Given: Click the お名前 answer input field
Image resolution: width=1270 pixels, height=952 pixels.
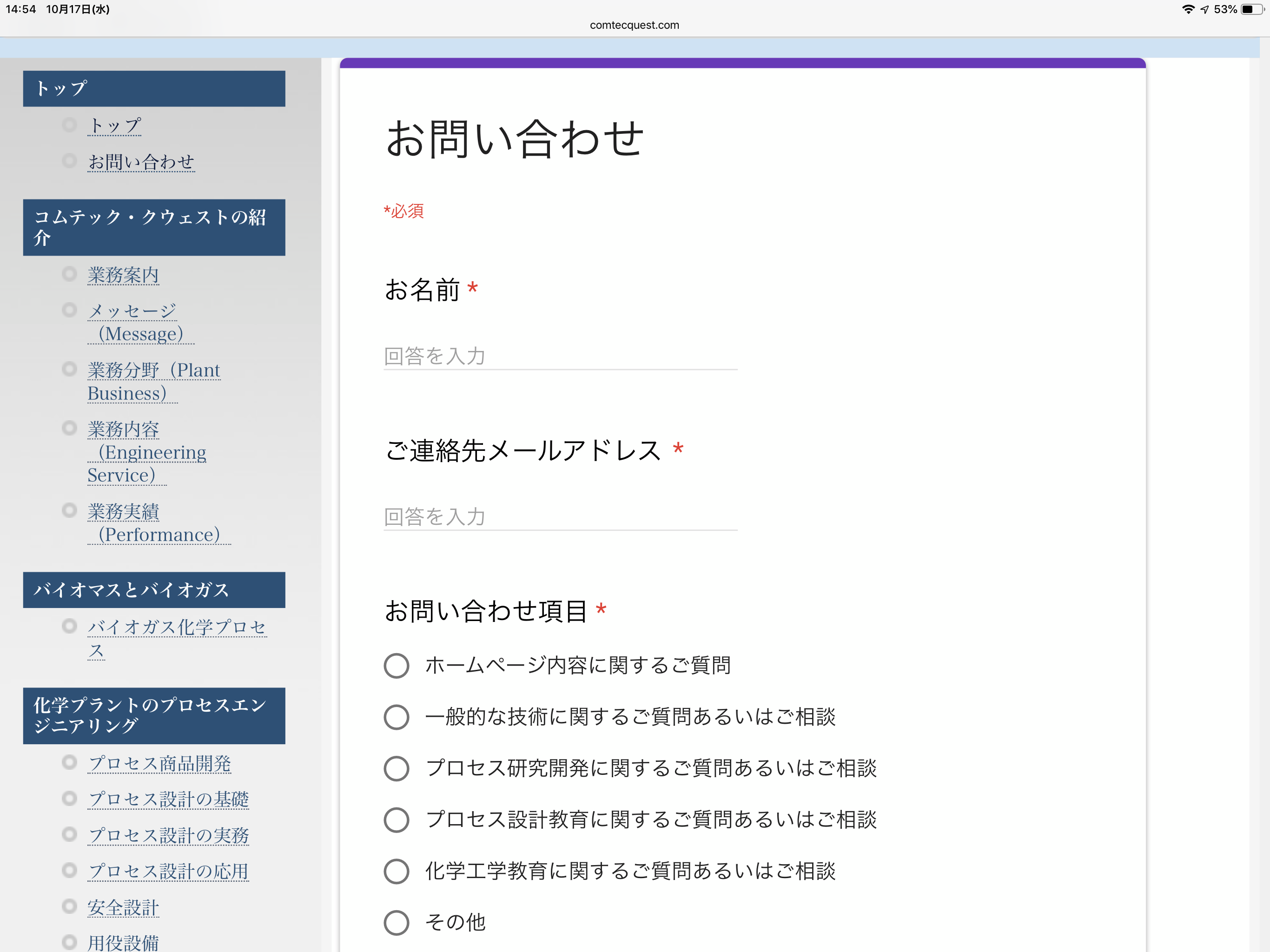Looking at the screenshot, I should [560, 356].
